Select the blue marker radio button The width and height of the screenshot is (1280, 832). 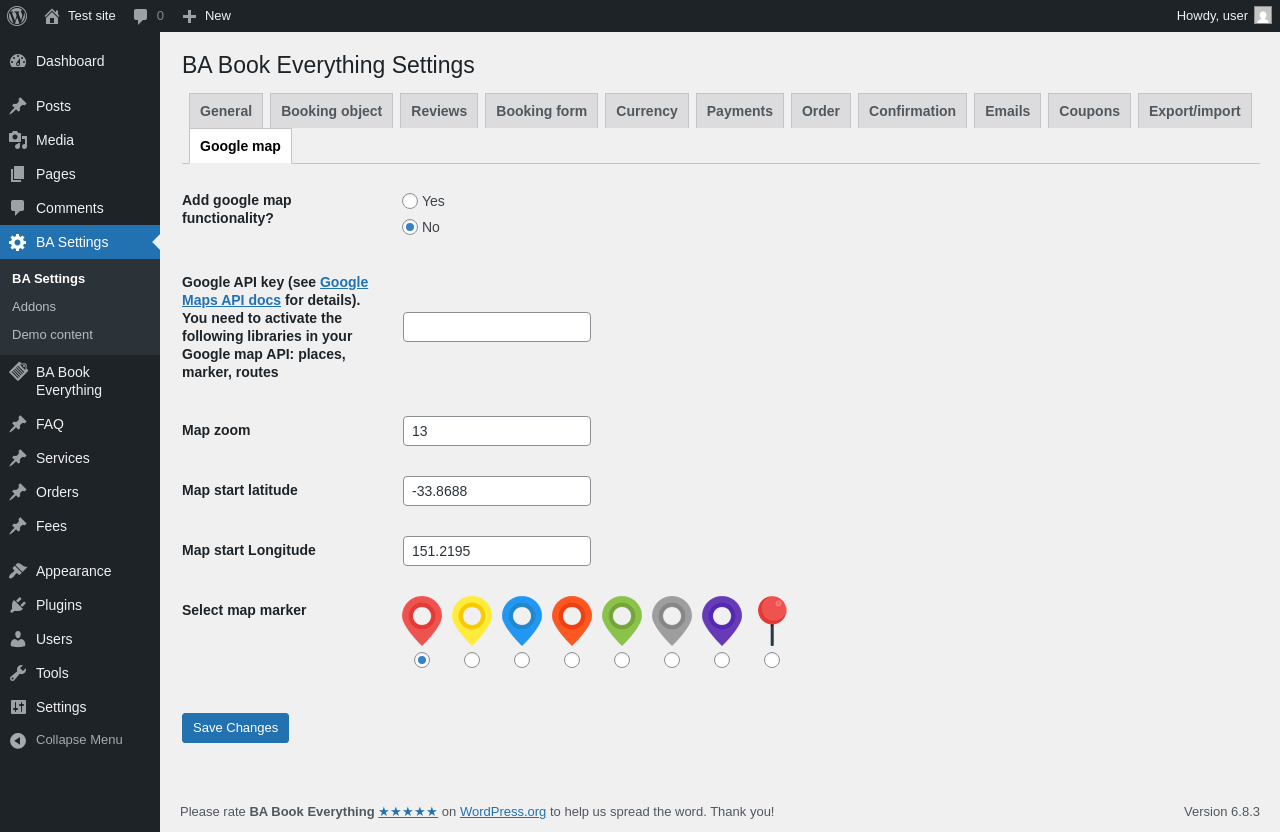click(522, 660)
